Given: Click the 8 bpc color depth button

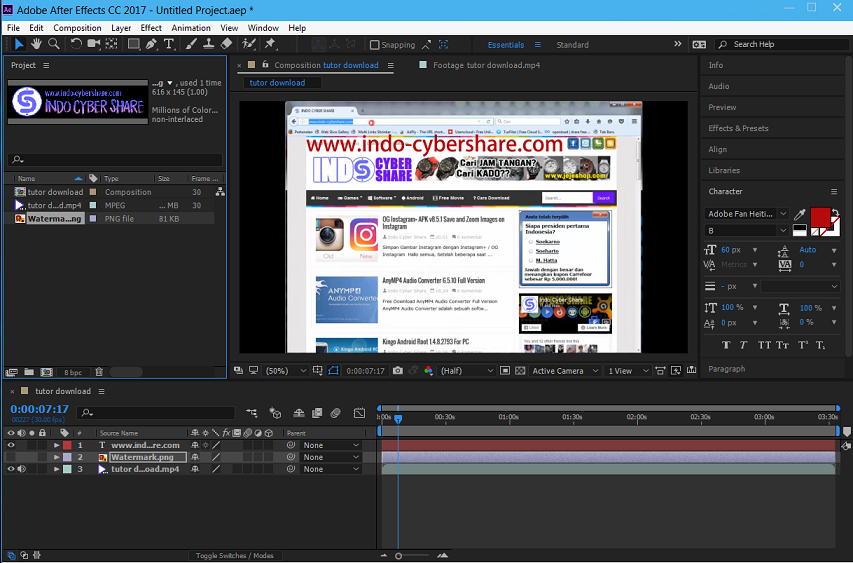Looking at the screenshot, I should coord(73,373).
